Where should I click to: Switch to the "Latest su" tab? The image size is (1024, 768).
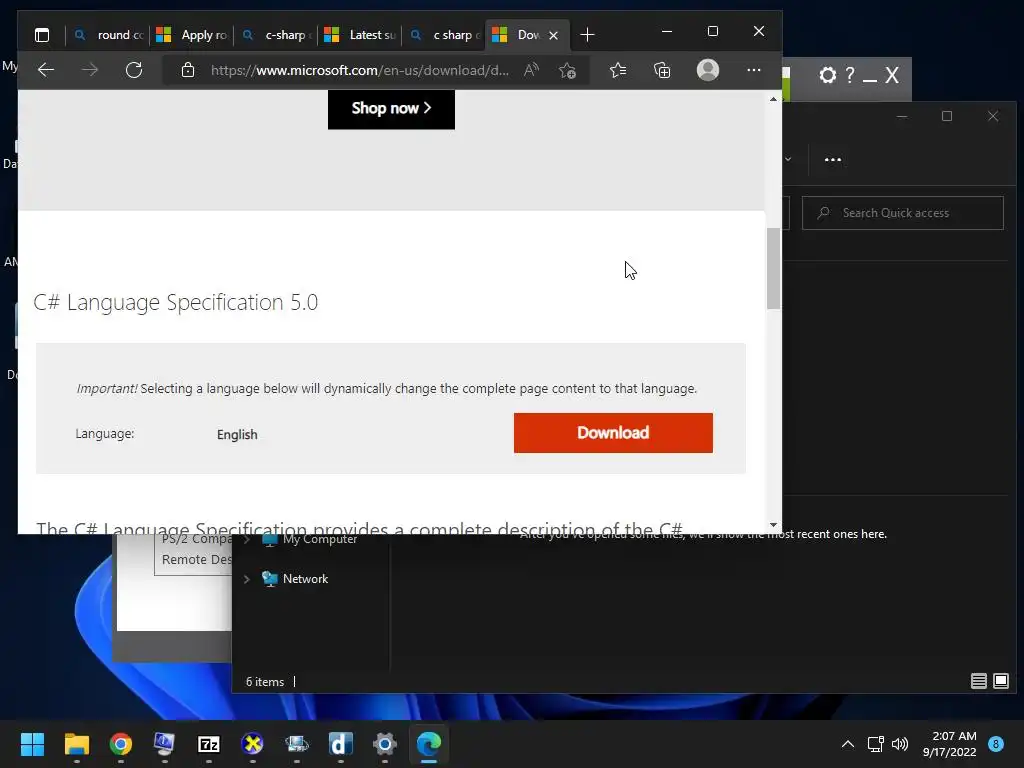point(360,35)
